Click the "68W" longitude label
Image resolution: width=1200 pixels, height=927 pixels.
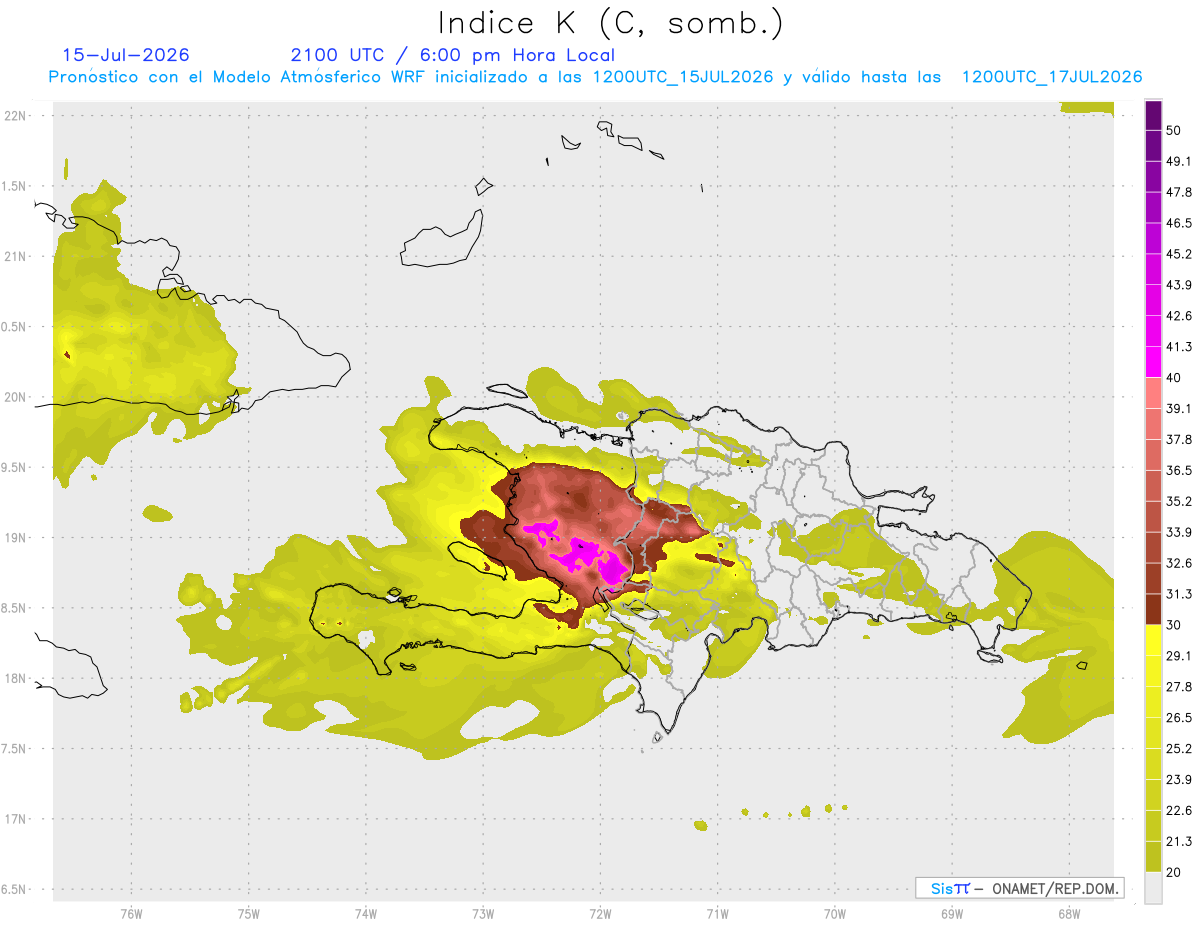click(1068, 913)
